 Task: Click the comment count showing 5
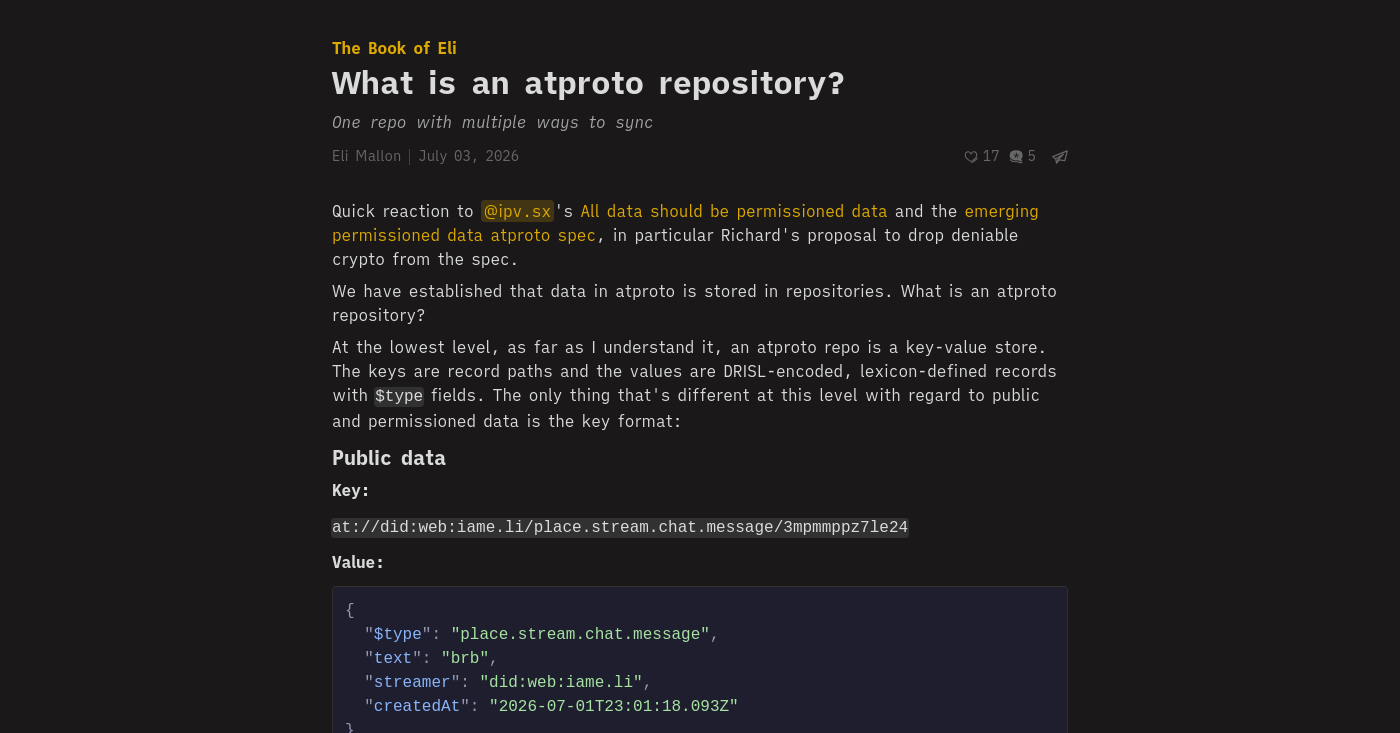click(x=1032, y=156)
